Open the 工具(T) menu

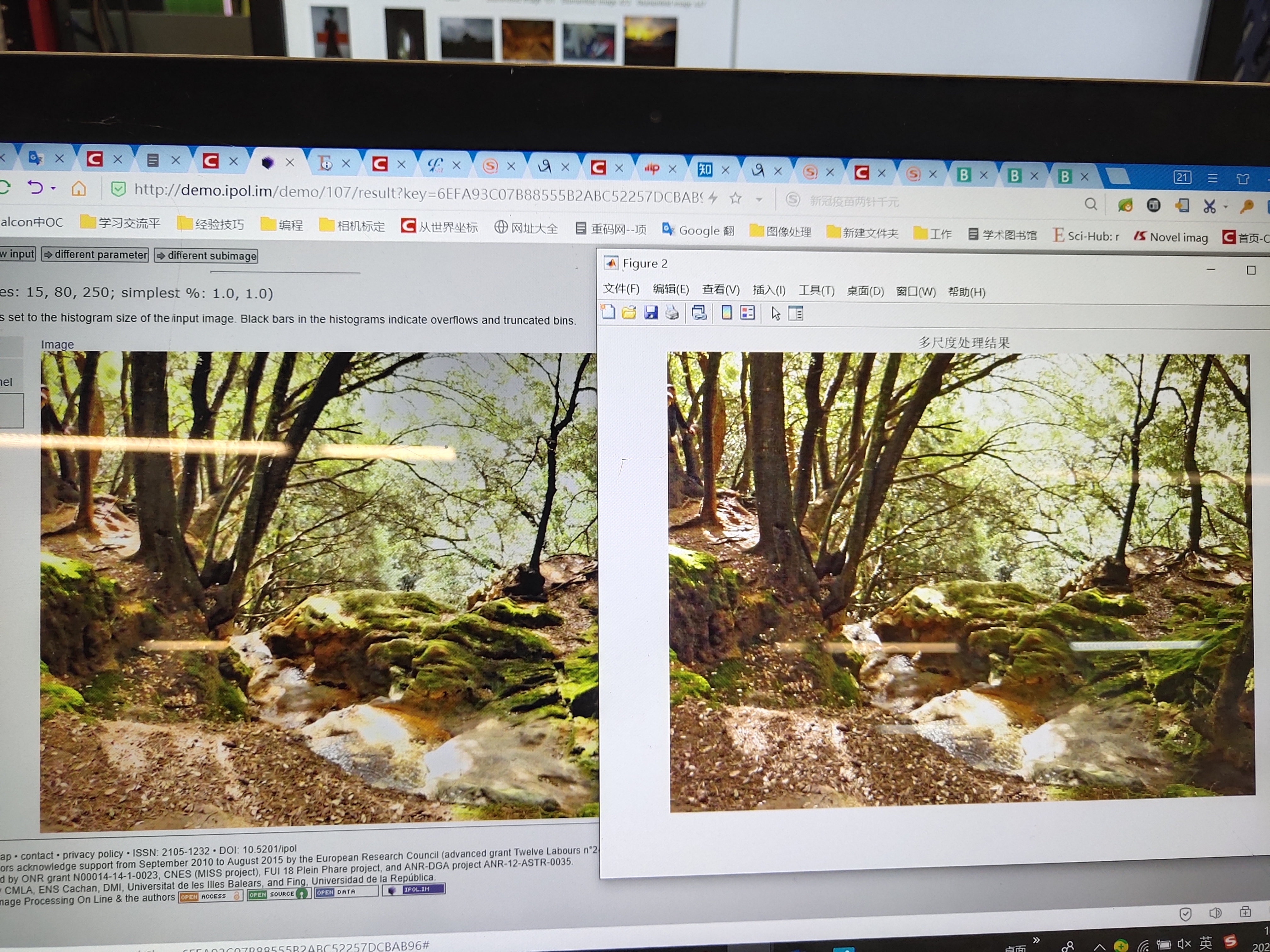816,291
